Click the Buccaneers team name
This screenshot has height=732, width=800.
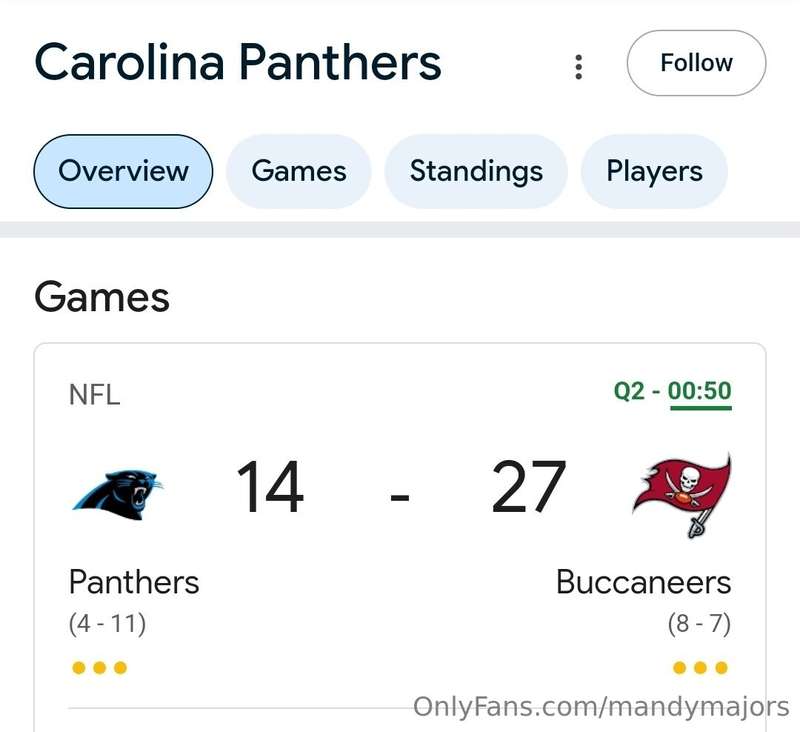point(643,582)
